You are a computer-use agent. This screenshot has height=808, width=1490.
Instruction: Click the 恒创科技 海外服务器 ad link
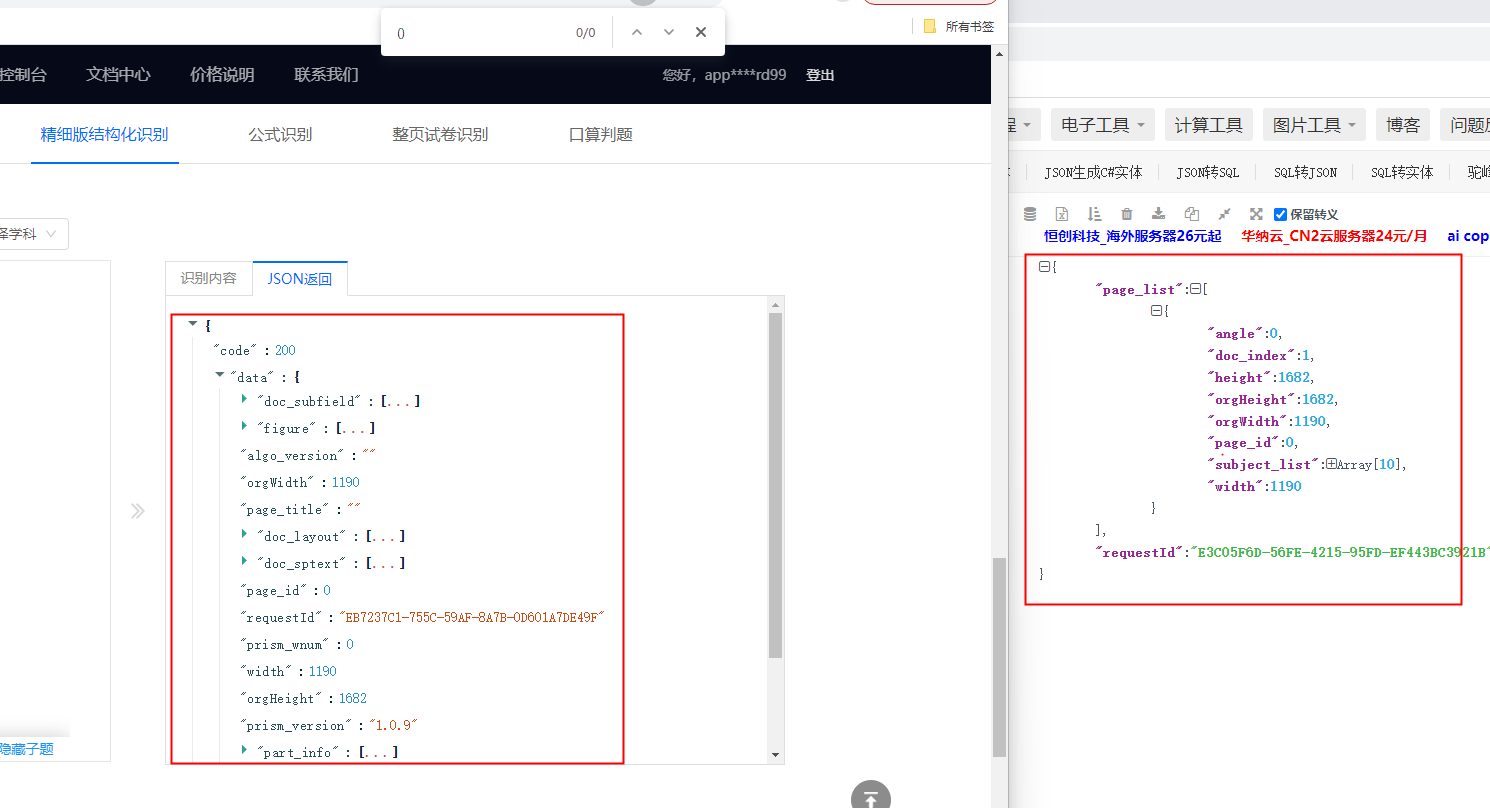[1133, 237]
